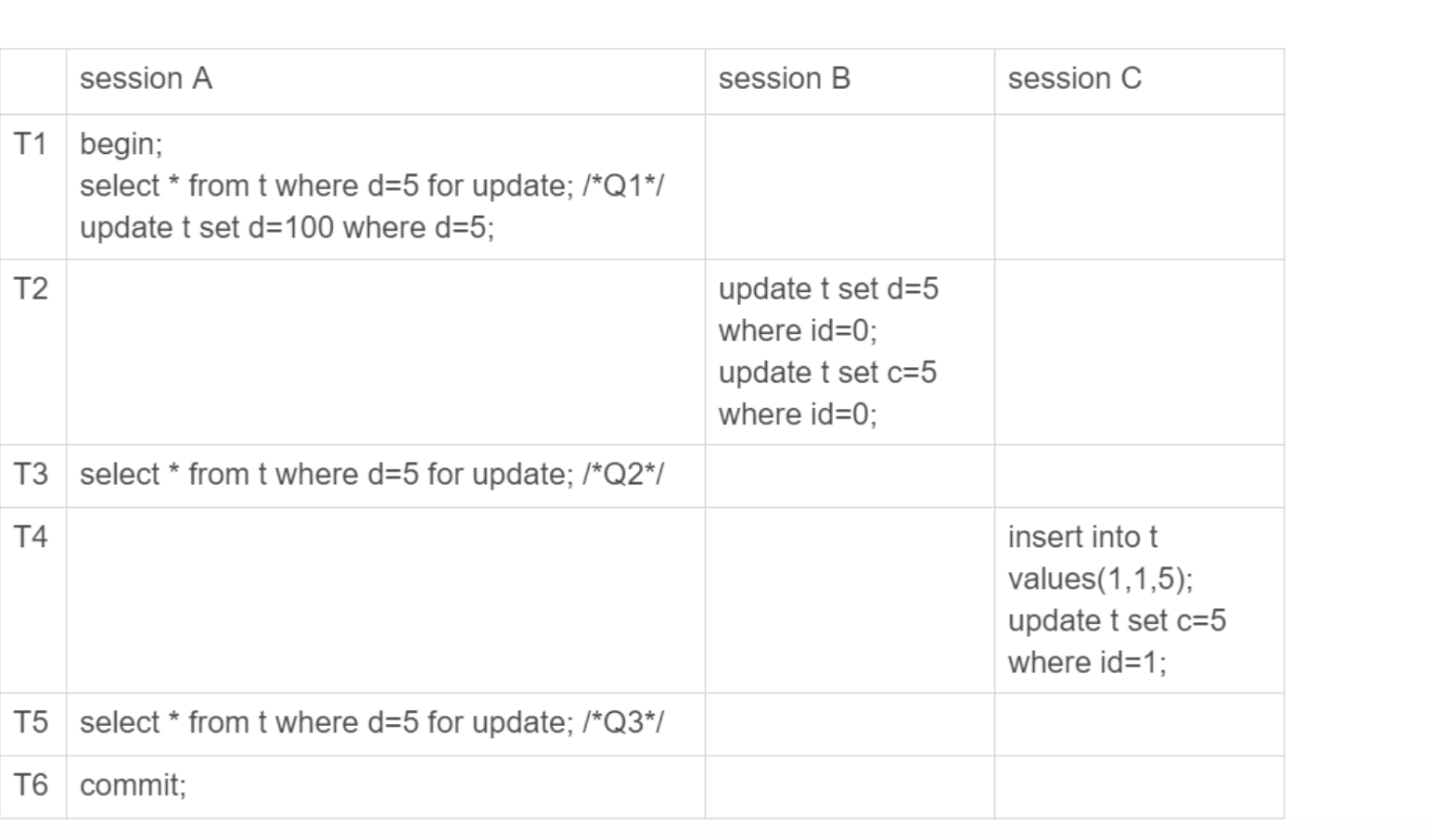Click the T1 row label
The width and height of the screenshot is (1432, 840).
tap(30, 144)
